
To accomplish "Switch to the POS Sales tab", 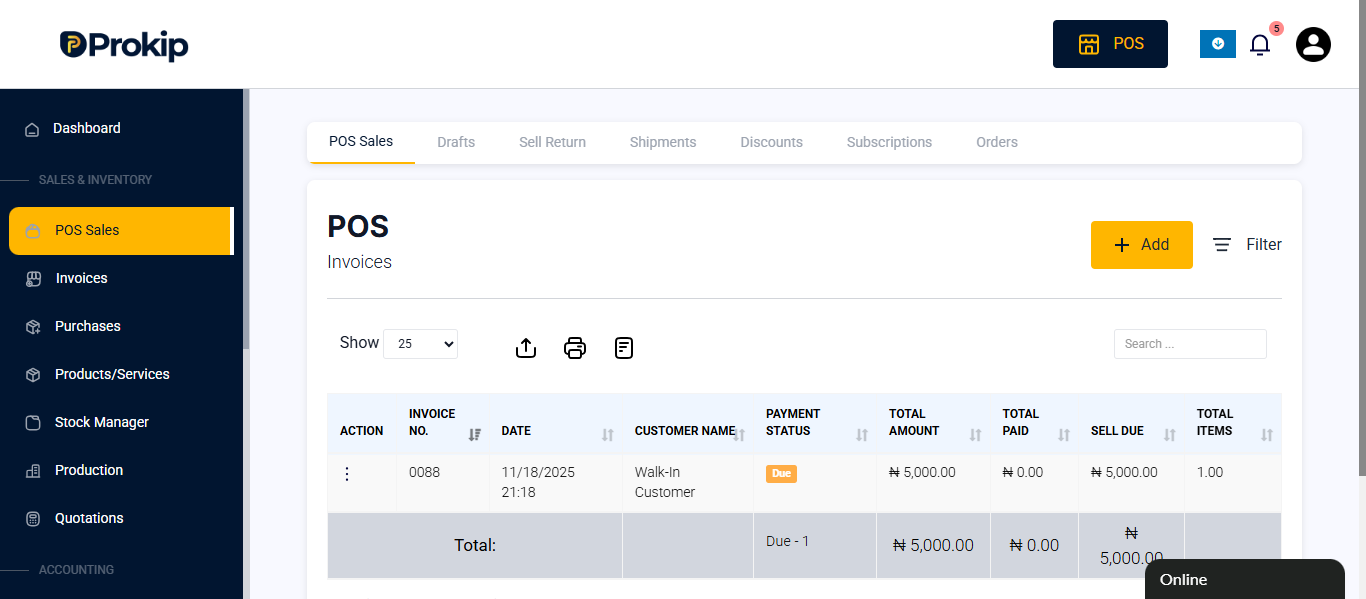I will pyautogui.click(x=361, y=142).
